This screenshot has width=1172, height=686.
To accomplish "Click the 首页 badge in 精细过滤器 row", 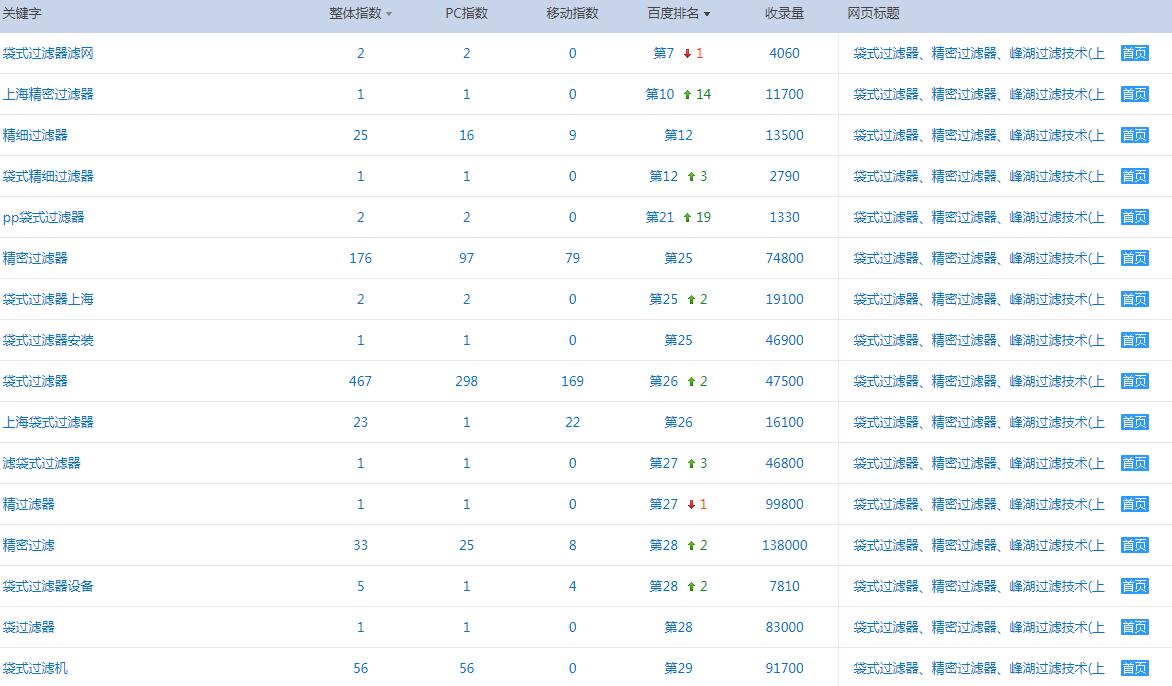I will click(x=1134, y=135).
